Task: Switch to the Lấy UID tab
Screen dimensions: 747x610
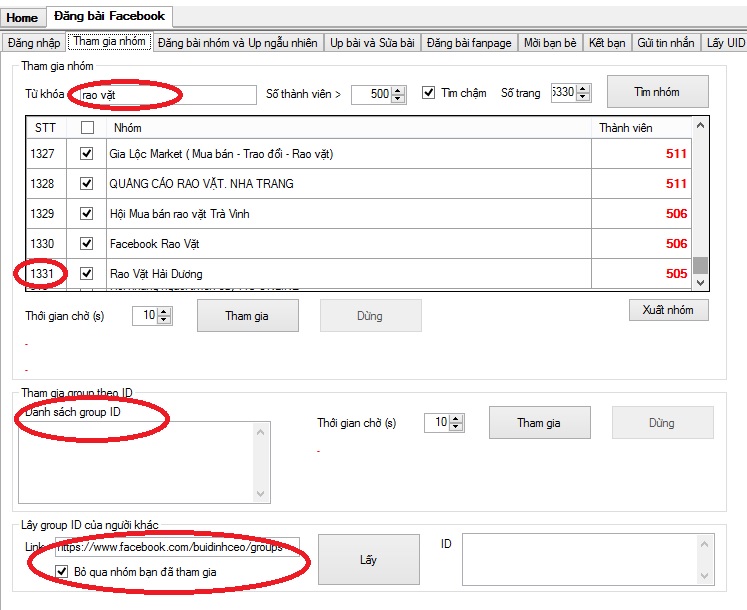Action: 725,43
